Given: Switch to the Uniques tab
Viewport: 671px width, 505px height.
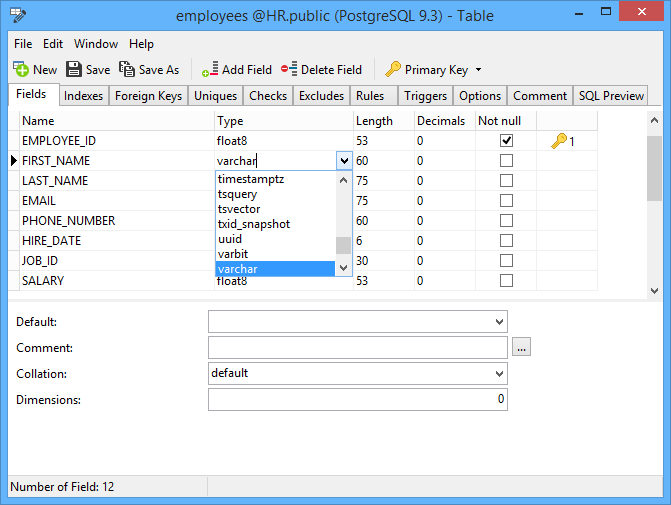Looking at the screenshot, I should point(215,96).
